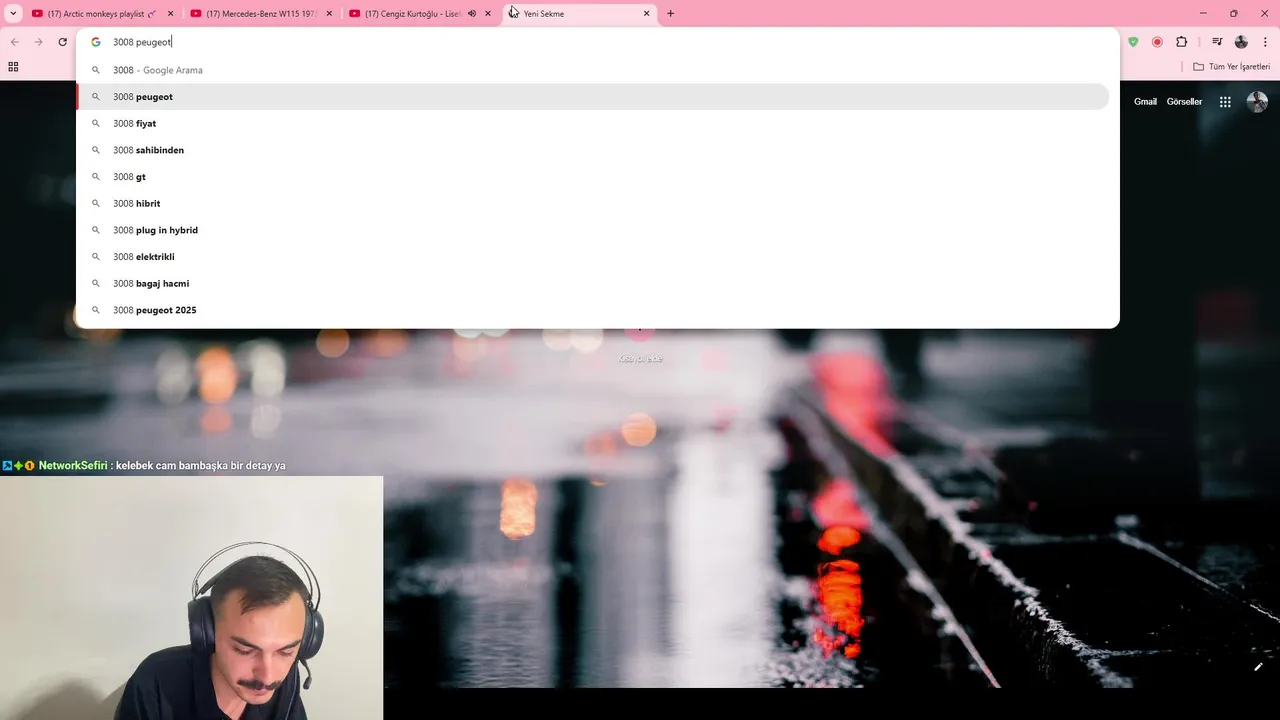Screen dimensions: 1280x720
Task: Open the Chrome three-dot menu
Action: (x=1265, y=42)
